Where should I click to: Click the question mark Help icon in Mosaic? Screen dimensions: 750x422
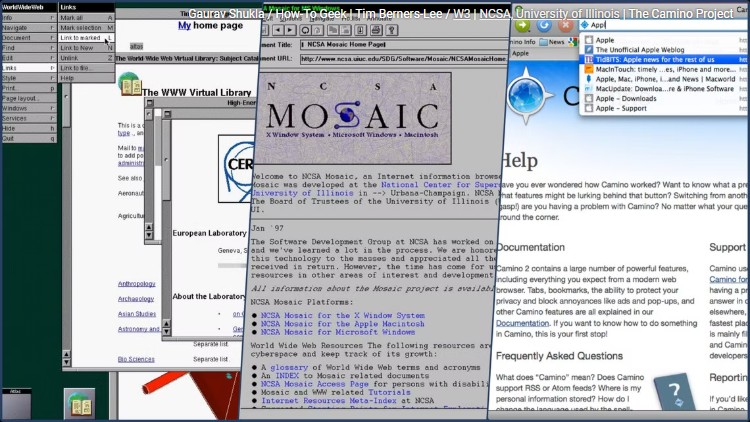(392, 30)
